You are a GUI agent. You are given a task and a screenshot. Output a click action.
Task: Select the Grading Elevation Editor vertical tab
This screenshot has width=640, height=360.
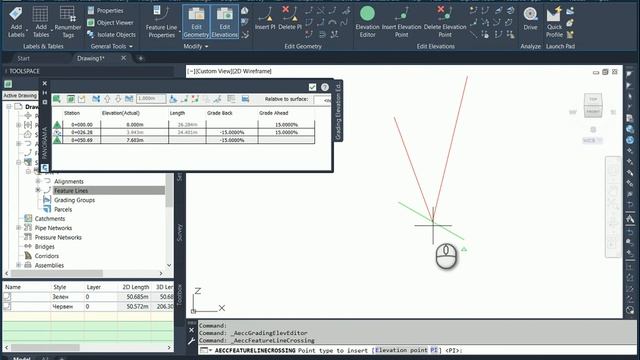(338, 111)
